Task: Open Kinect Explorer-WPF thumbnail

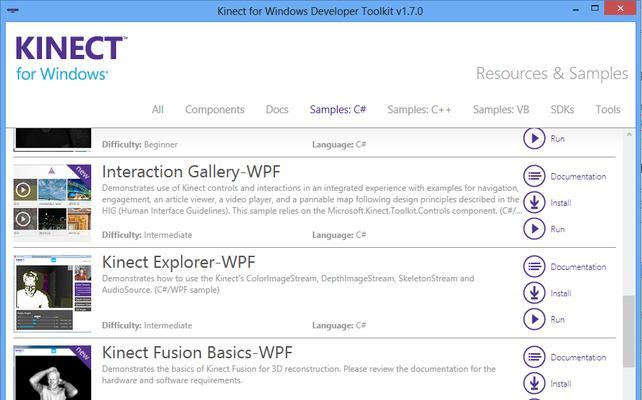Action: [52, 293]
